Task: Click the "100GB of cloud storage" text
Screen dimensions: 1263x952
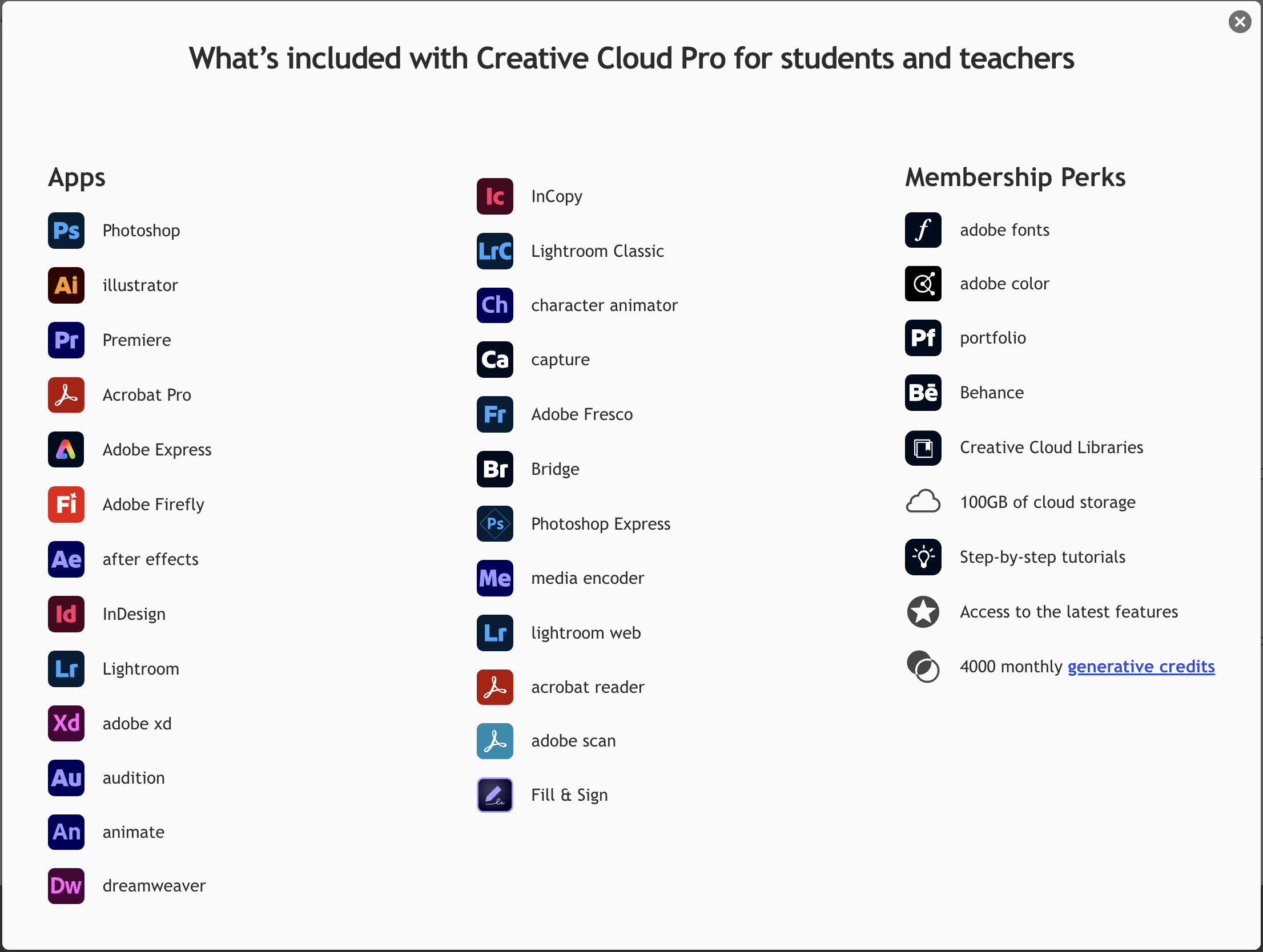Action: pos(1048,502)
